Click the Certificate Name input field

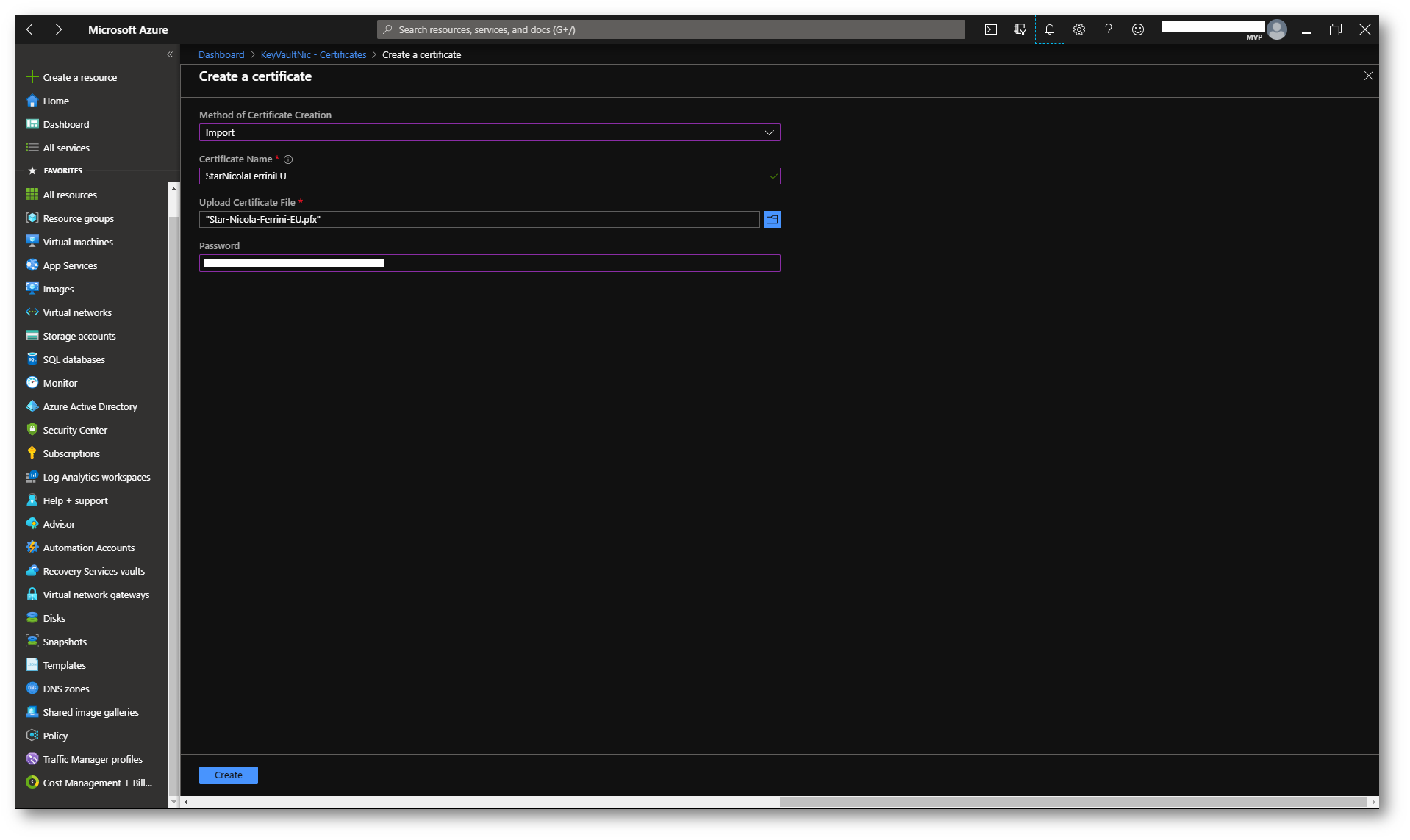[x=490, y=176]
